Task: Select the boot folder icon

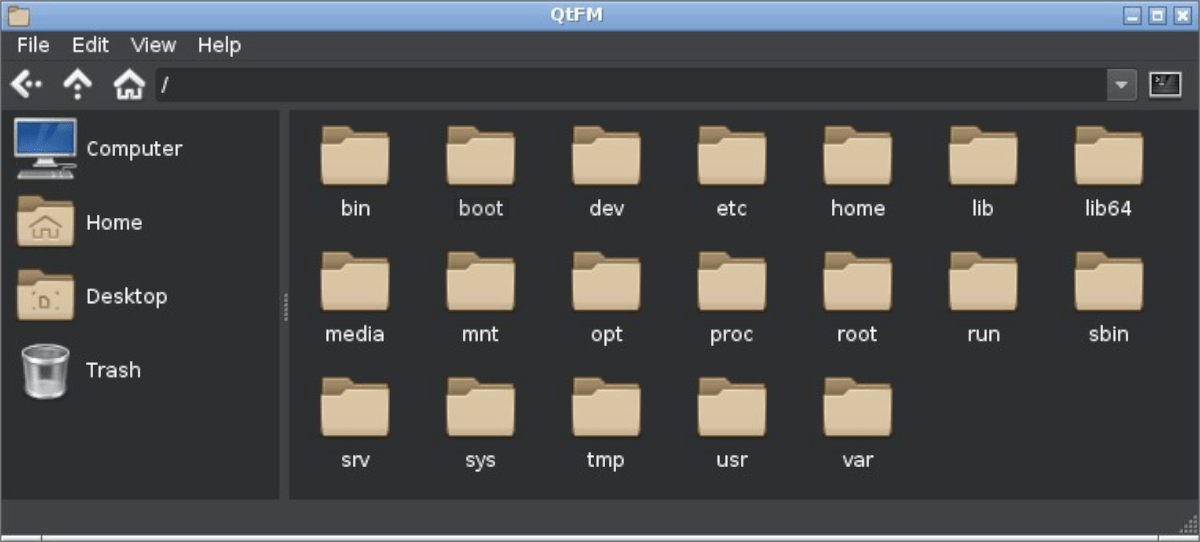Action: 481,156
